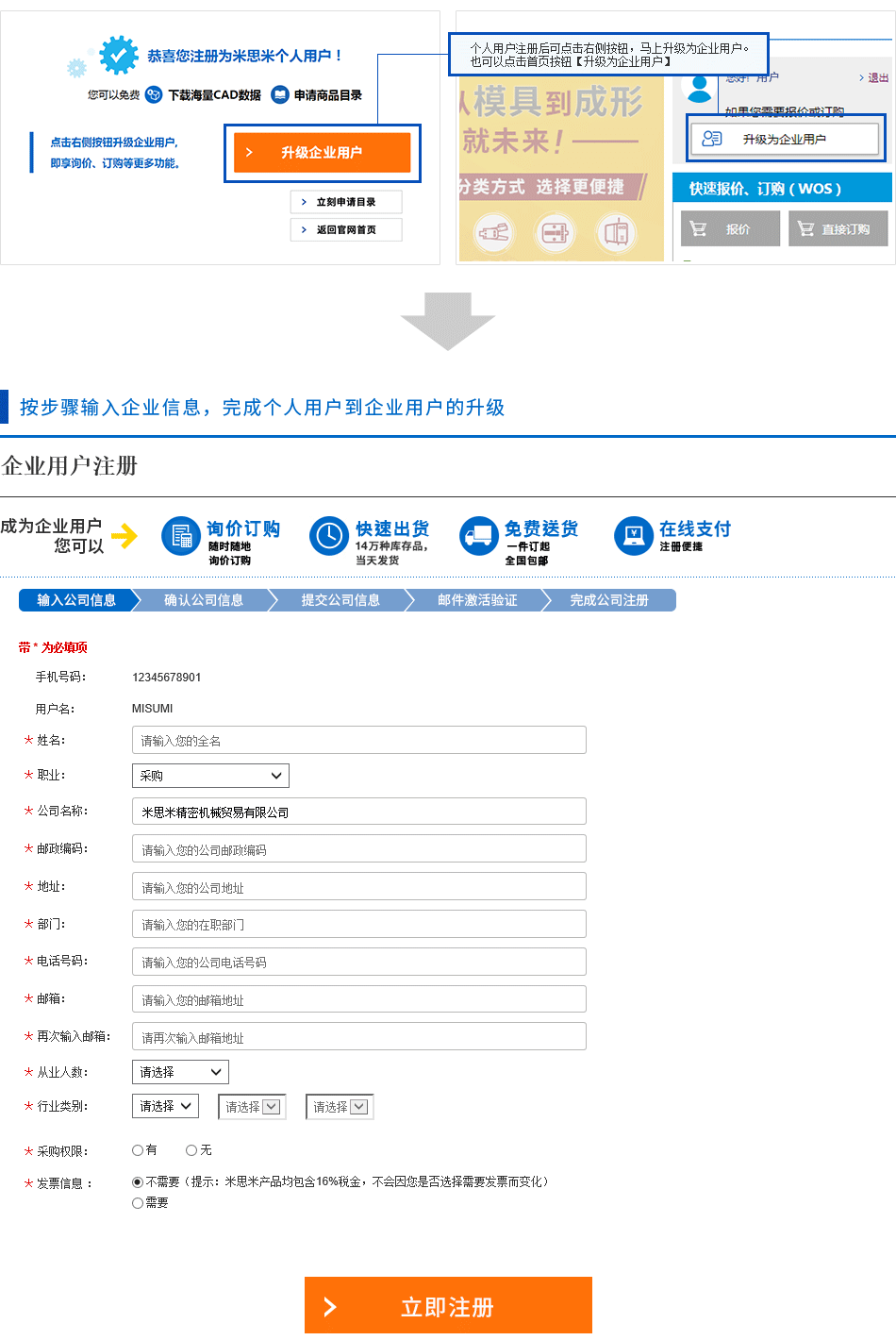Click the chevron arrow on 立即注册

(330, 1307)
